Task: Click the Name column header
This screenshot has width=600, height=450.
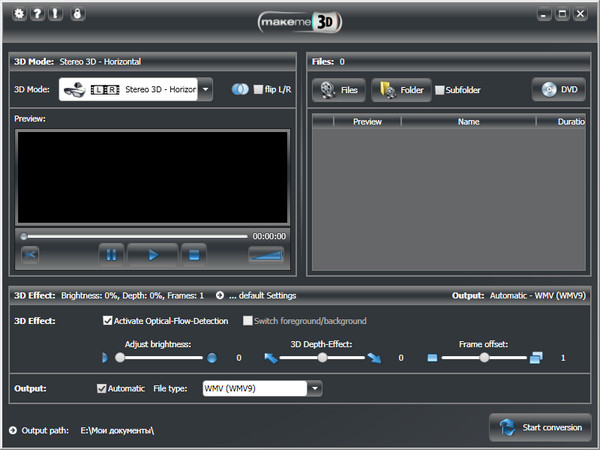Action: tap(468, 122)
